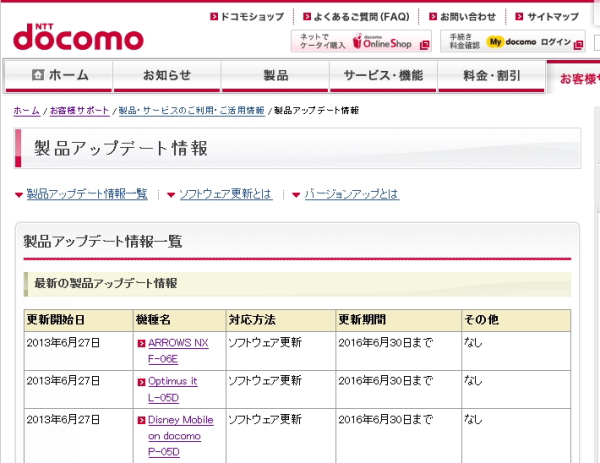The height and width of the screenshot is (463, 600).
Task: Click ソフトウェア更新 in Optimus it row
Action: click(265, 381)
